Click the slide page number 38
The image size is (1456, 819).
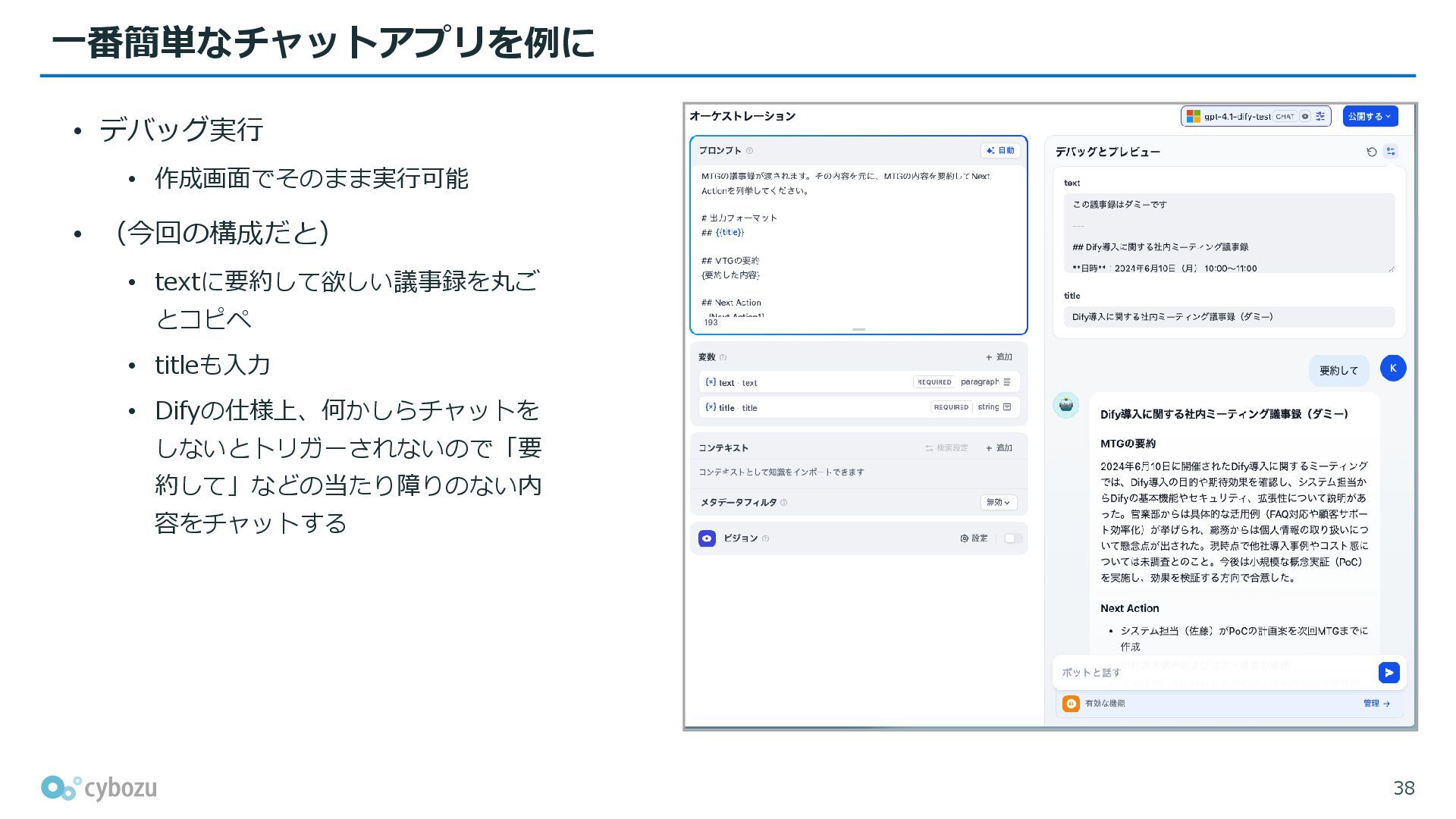pos(1404,789)
